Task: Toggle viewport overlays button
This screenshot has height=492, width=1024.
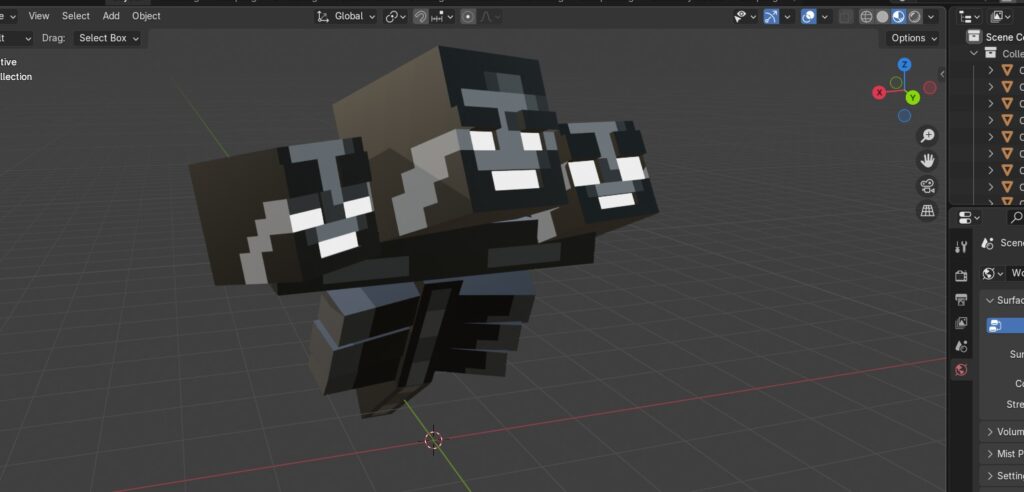Action: [x=808, y=16]
